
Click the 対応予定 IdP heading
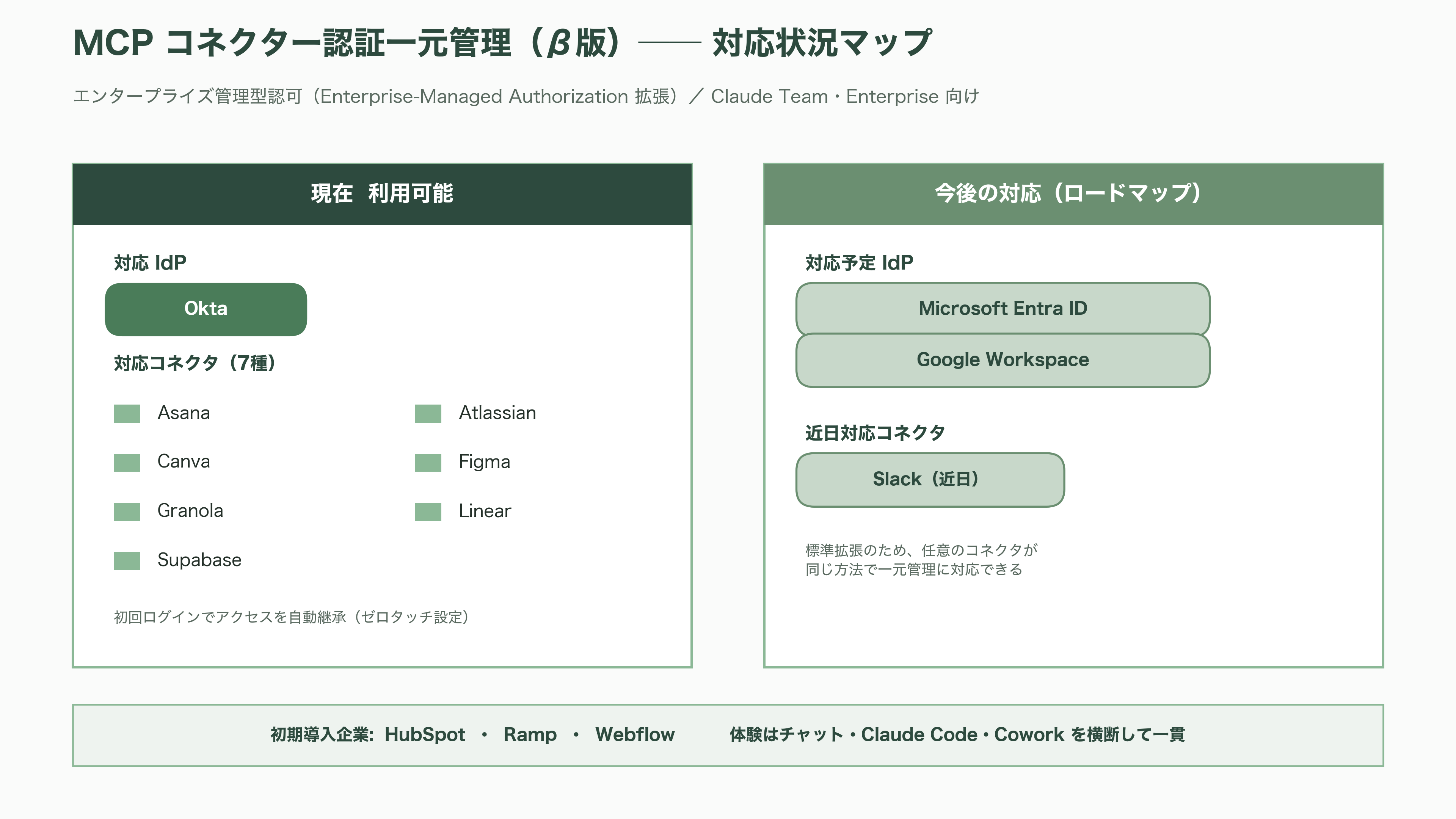tap(859, 263)
